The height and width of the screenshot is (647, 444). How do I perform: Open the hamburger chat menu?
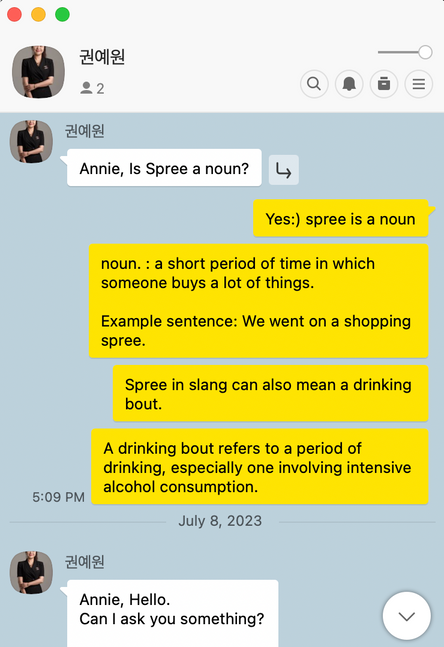coord(419,84)
